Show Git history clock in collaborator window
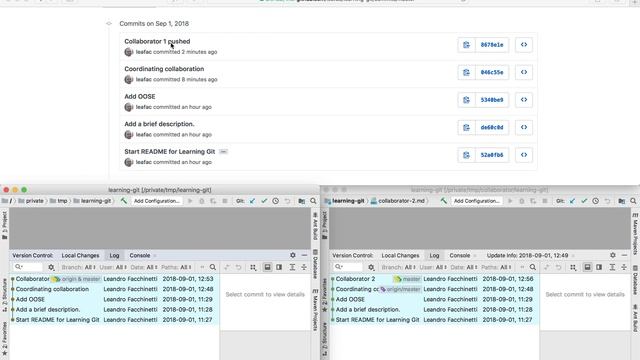This screenshot has width=640, height=360. 596,201
